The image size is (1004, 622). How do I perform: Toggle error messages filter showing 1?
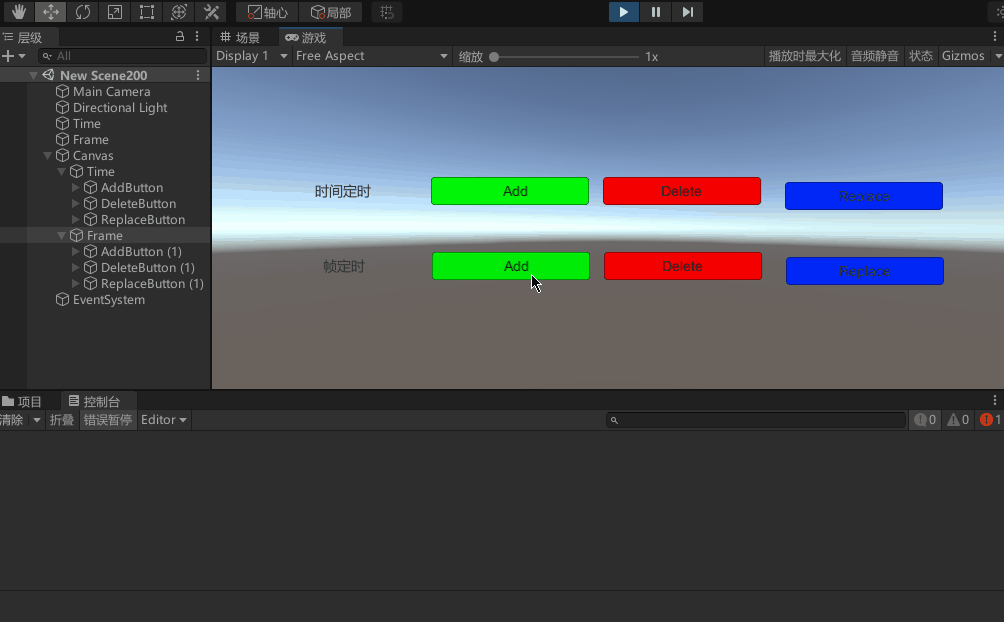[x=990, y=420]
